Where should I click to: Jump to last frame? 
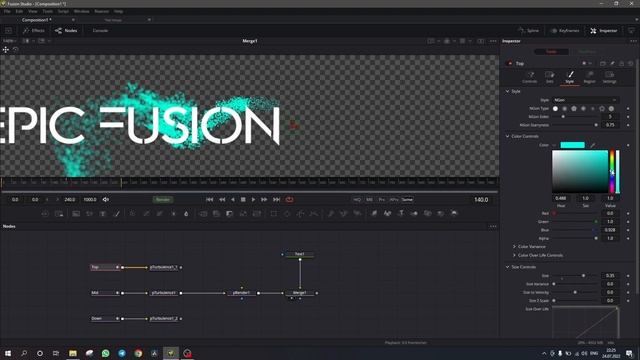click(276, 200)
